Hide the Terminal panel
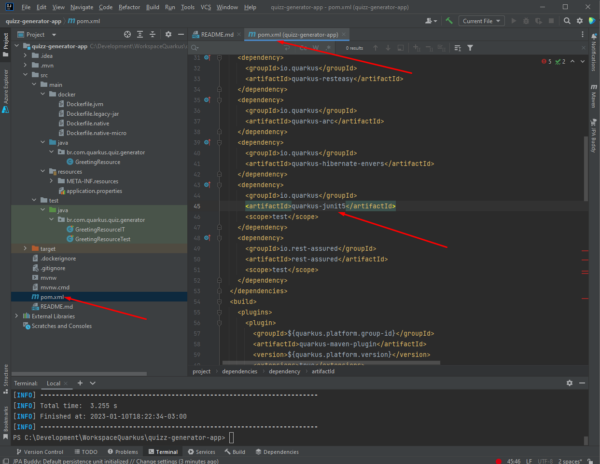This screenshot has height=464, width=600. pyautogui.click(x=582, y=383)
